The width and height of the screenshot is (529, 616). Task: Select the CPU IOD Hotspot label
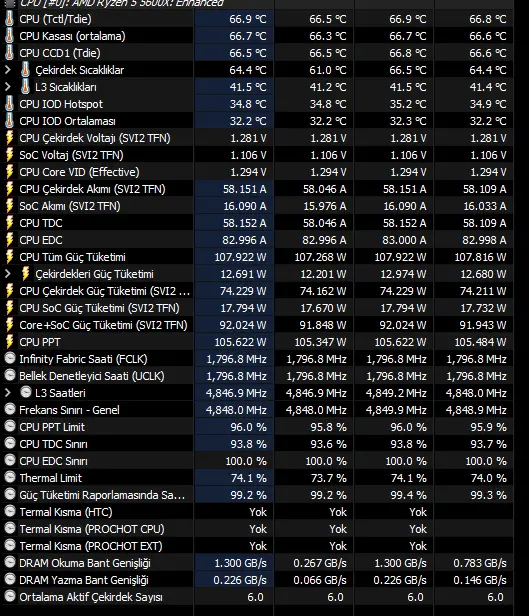point(61,104)
